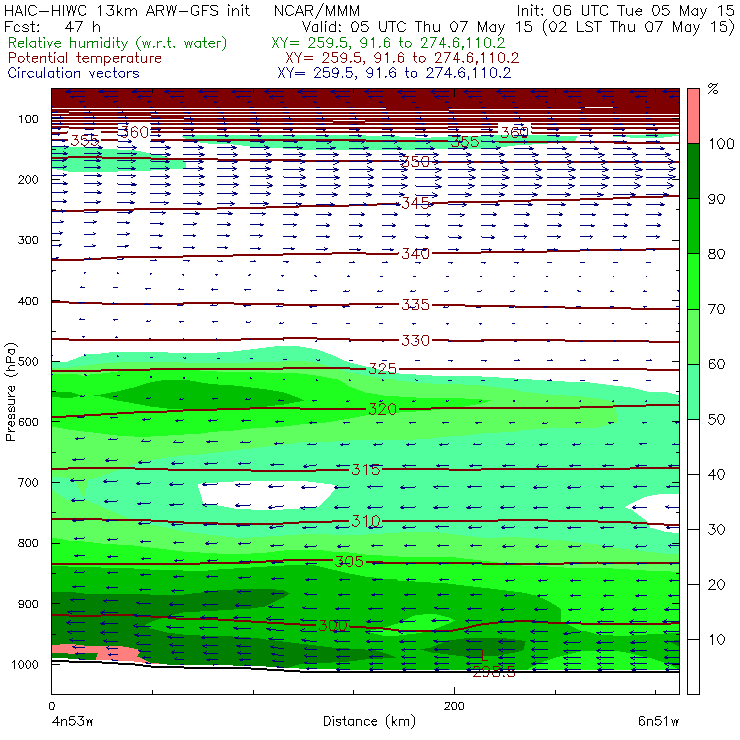The image size is (740, 740).
Task: Click the 'Init: 06 UTC Tue 05 May 15' text
Action: point(625,11)
